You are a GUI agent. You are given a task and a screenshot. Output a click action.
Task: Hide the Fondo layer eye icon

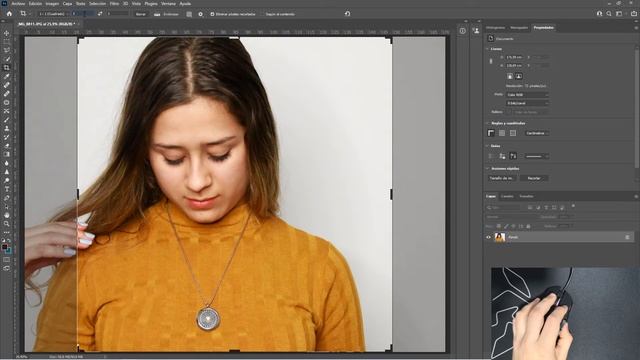[x=488, y=237]
